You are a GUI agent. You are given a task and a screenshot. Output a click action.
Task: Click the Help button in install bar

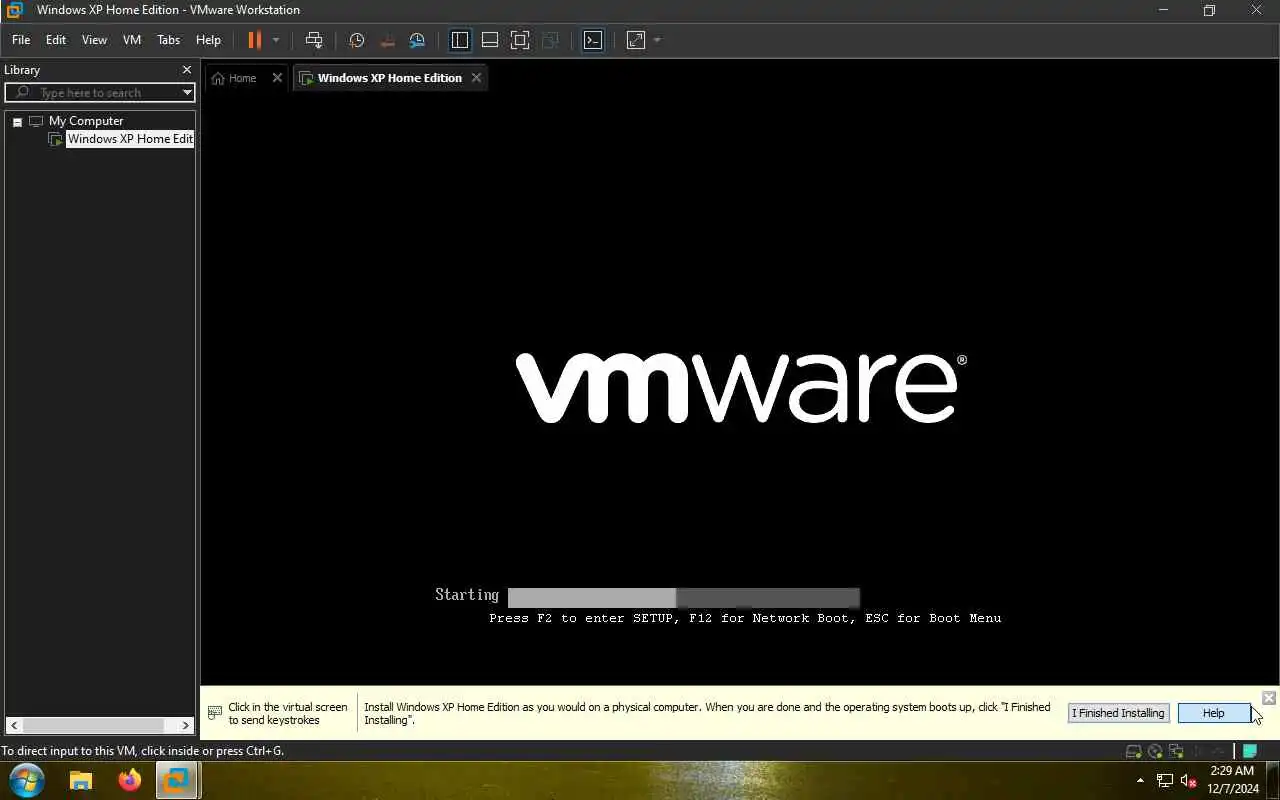click(1213, 713)
